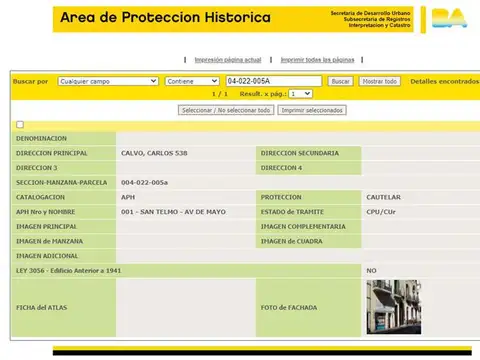Click the search text field with 04-022-005A
Image resolution: width=480 pixels, height=360 pixels.
(274, 81)
